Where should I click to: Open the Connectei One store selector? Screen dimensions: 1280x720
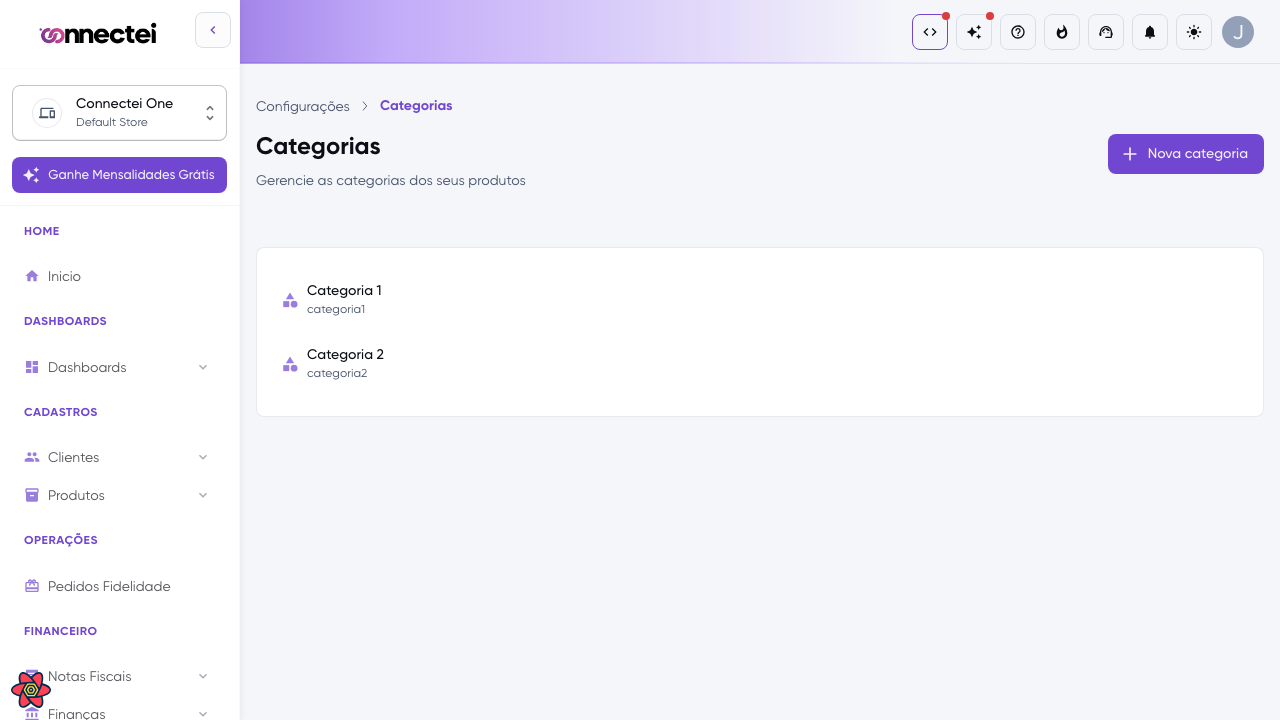(x=119, y=113)
